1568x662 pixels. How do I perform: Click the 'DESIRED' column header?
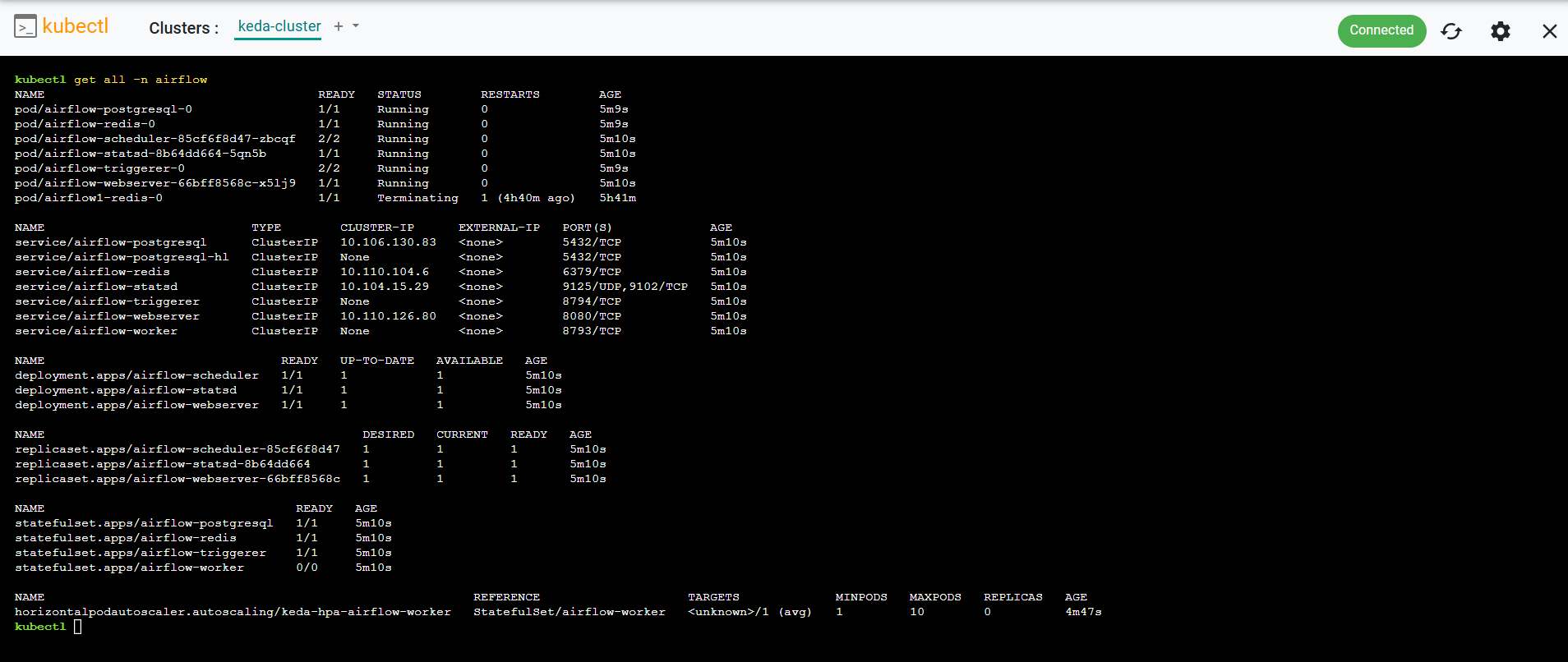click(388, 434)
